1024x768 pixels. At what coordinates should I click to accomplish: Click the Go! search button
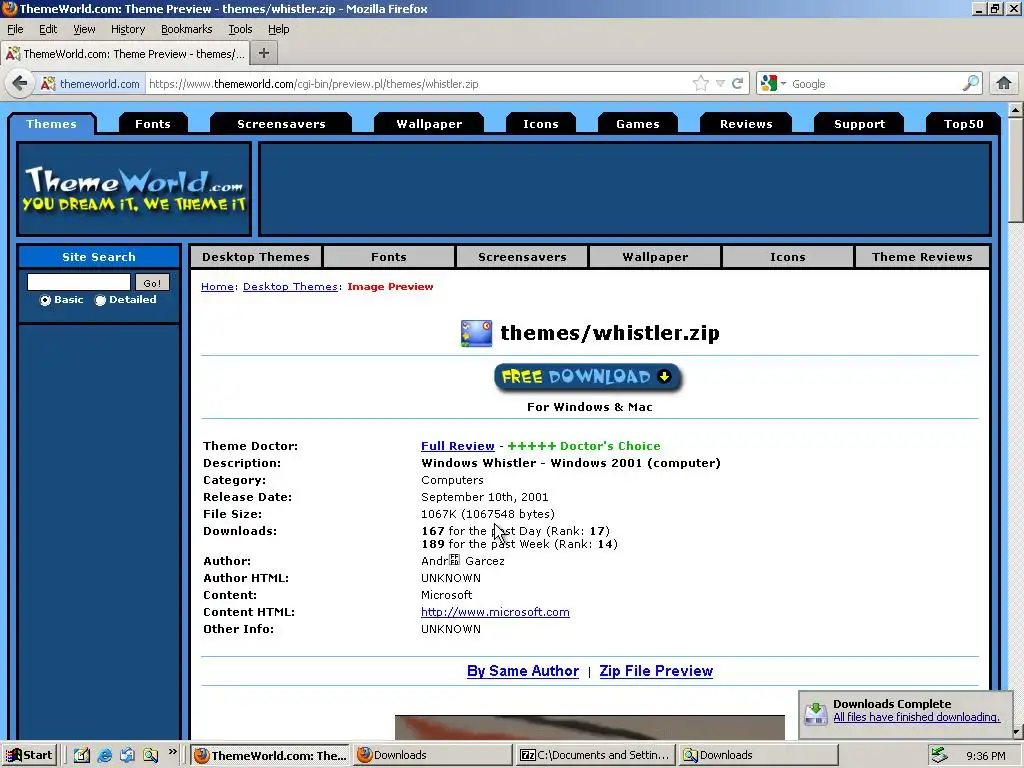point(152,283)
